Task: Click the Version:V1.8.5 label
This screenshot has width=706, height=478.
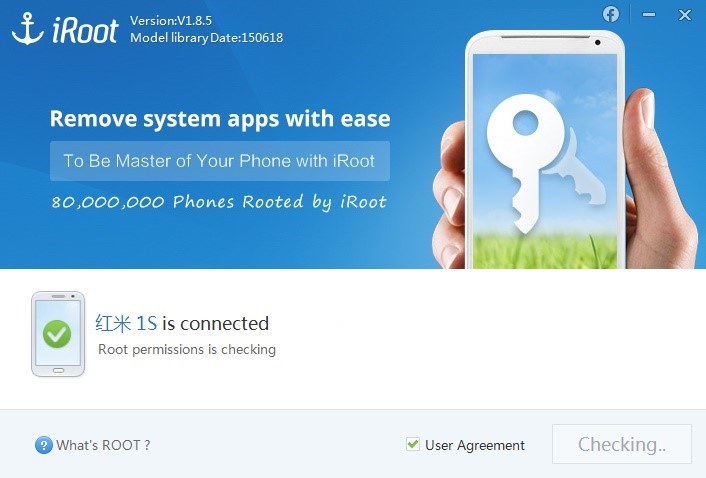Action: coord(171,20)
